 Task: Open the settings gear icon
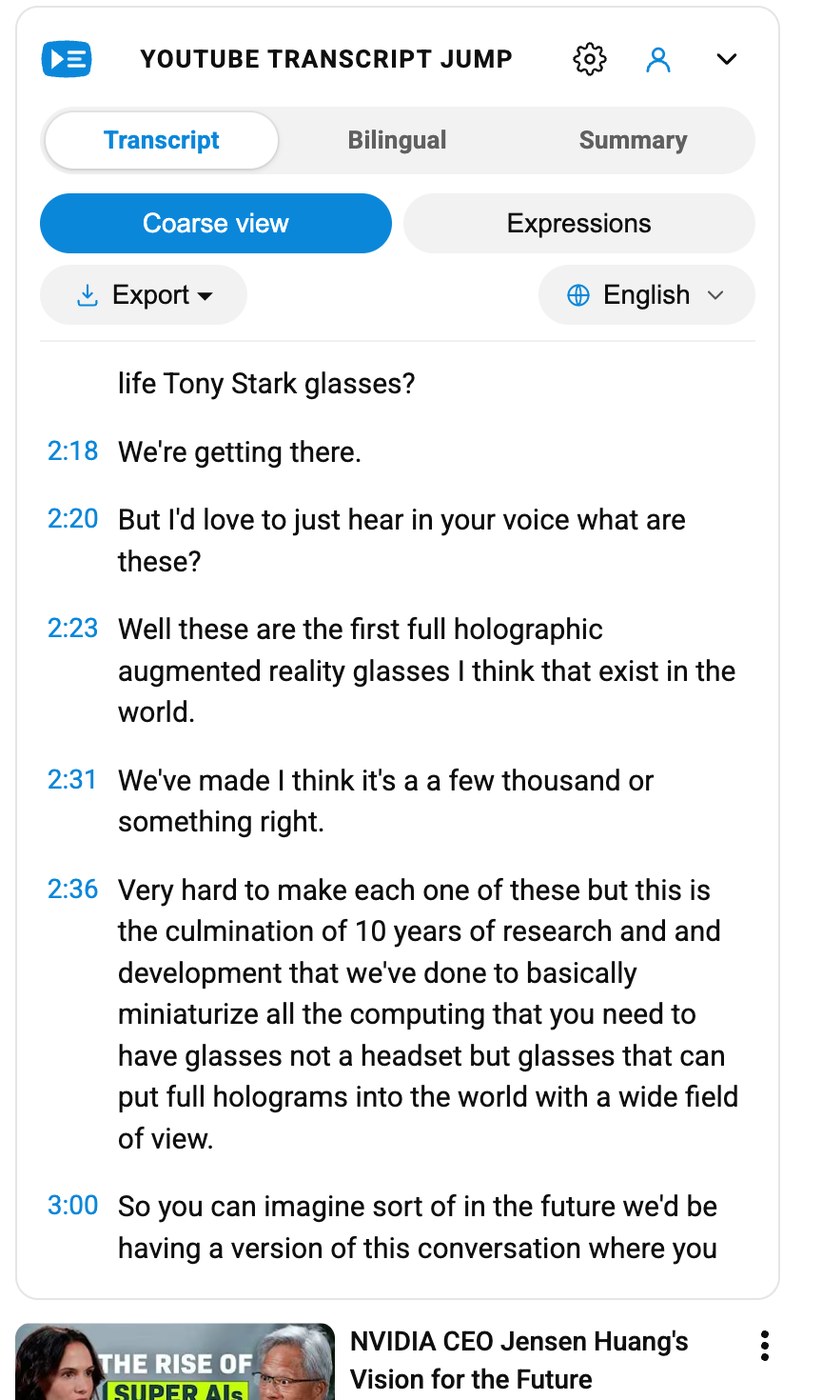coord(589,59)
